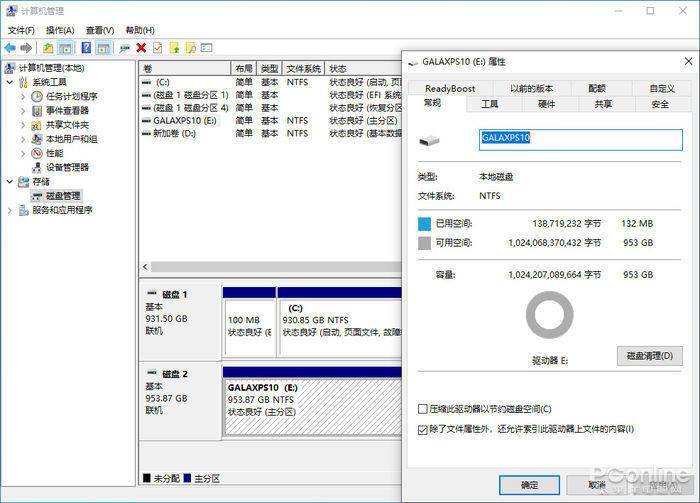Click the forward arrow toolbar icon
This screenshot has width=700, height=503.
[x=26, y=48]
